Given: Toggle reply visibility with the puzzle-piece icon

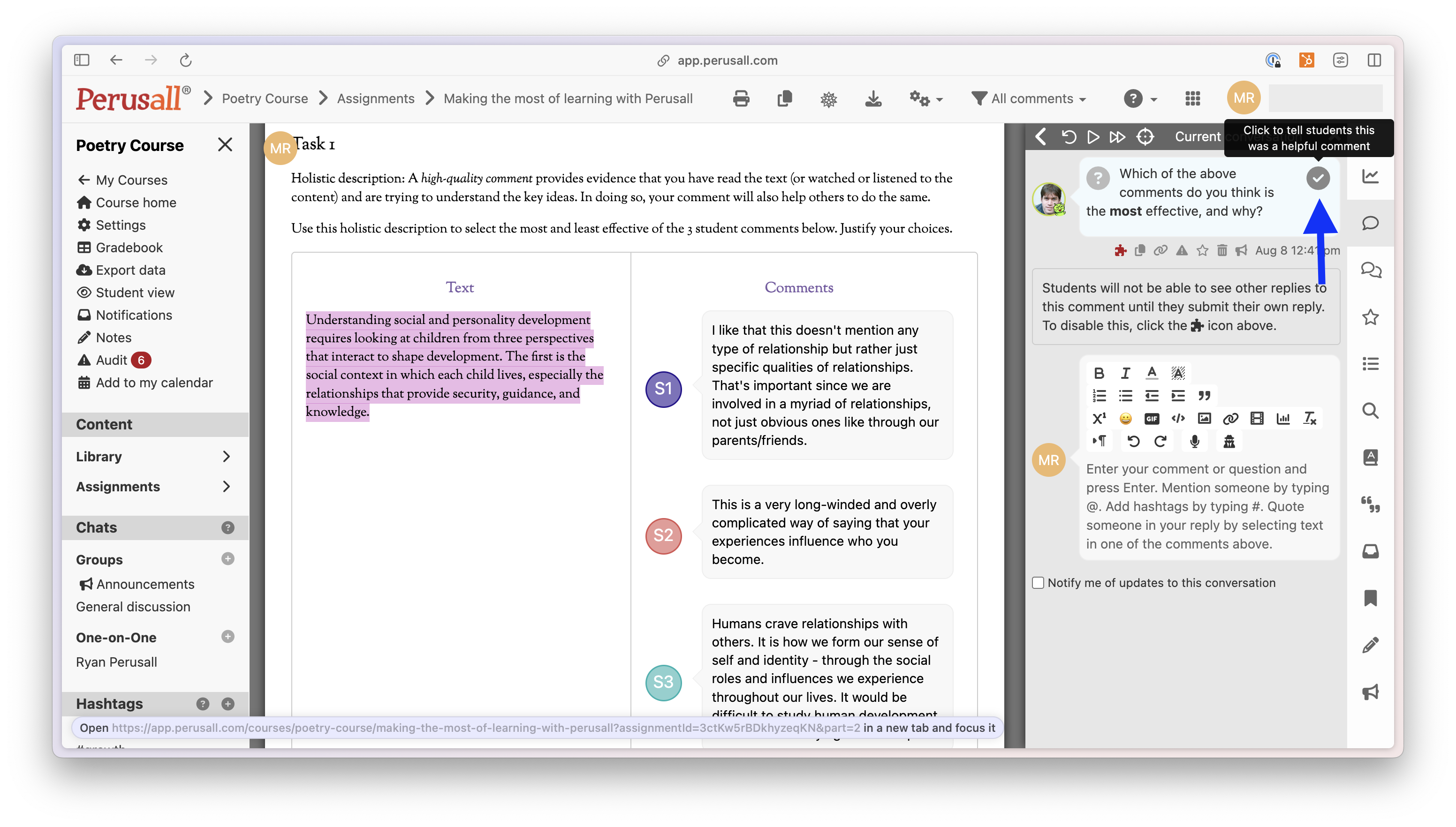Looking at the screenshot, I should 1121,250.
